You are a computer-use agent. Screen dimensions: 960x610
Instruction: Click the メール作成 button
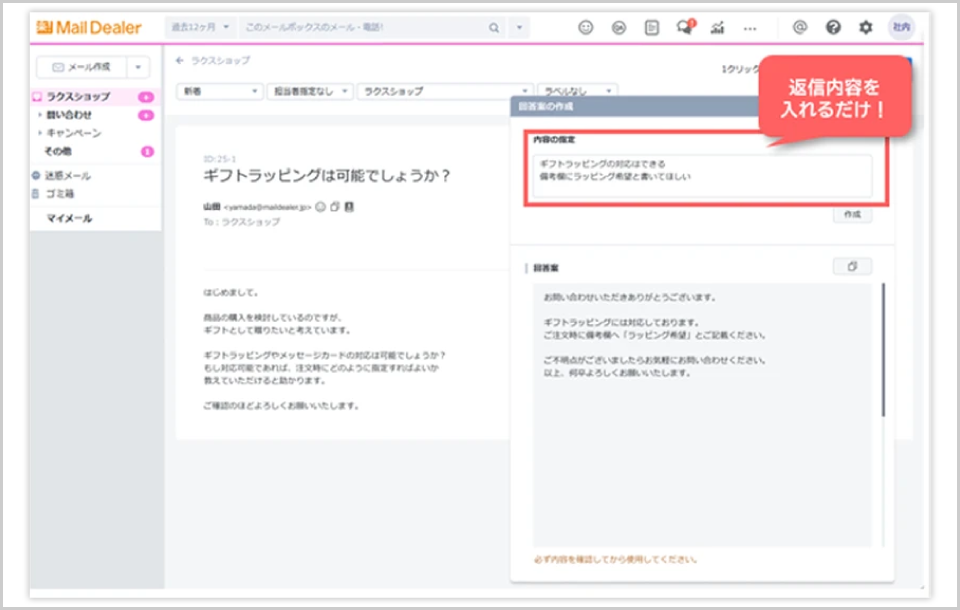[81, 67]
